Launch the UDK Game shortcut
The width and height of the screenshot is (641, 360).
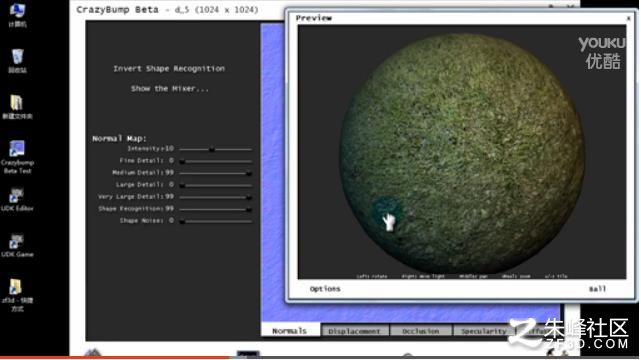pyautogui.click(x=17, y=246)
